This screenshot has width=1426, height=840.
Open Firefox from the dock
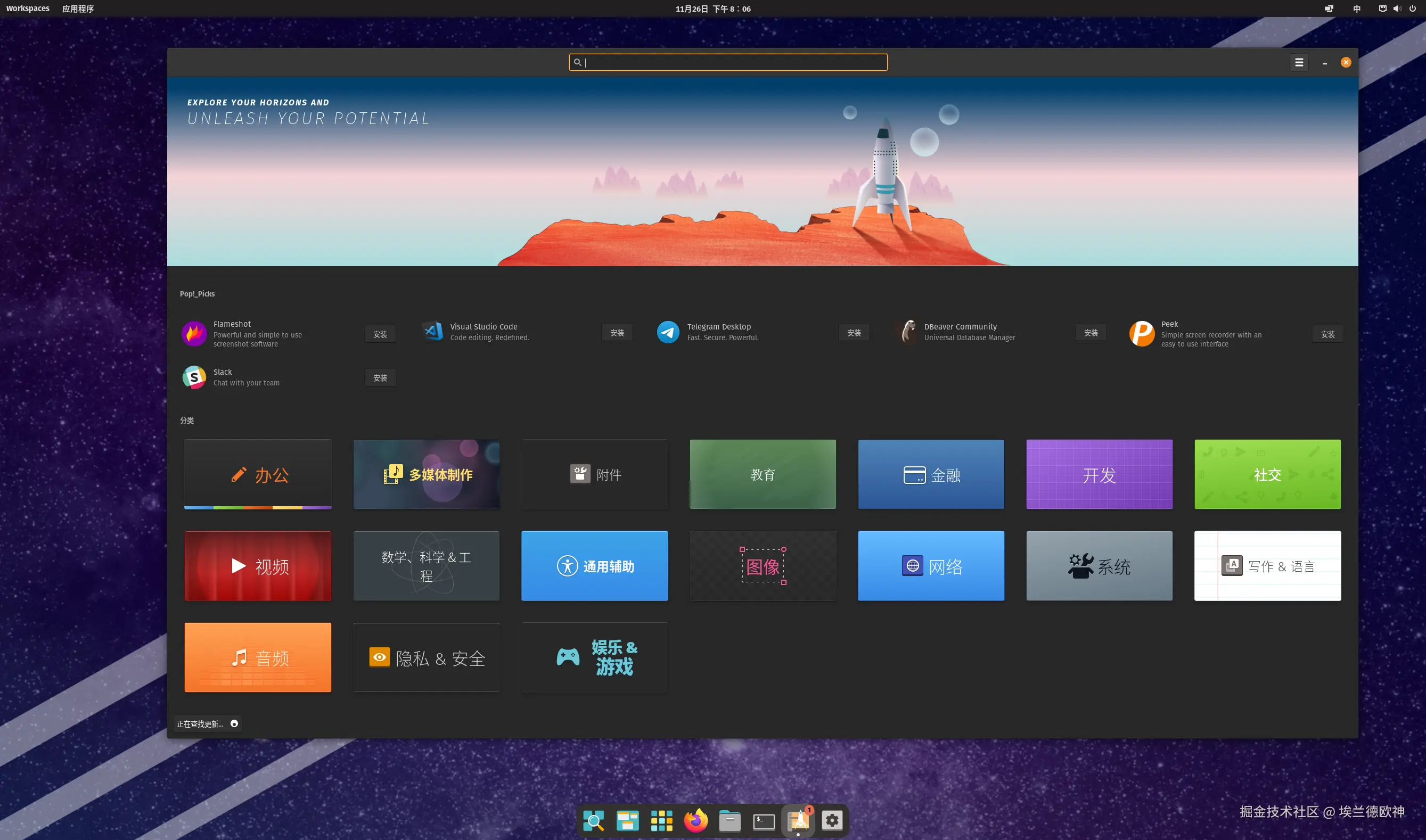[695, 820]
